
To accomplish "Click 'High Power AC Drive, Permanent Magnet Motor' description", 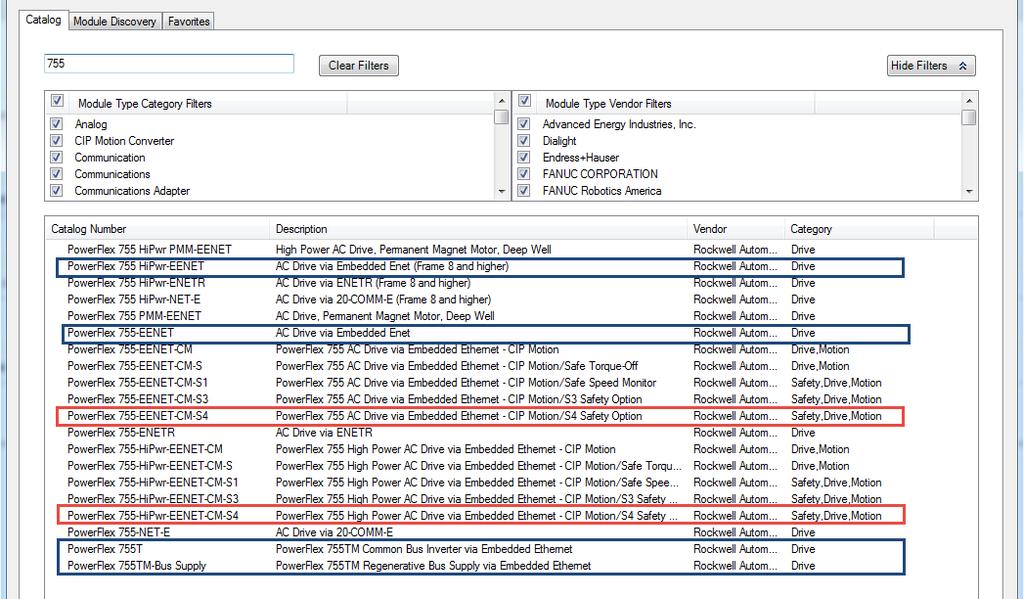I will [413, 250].
